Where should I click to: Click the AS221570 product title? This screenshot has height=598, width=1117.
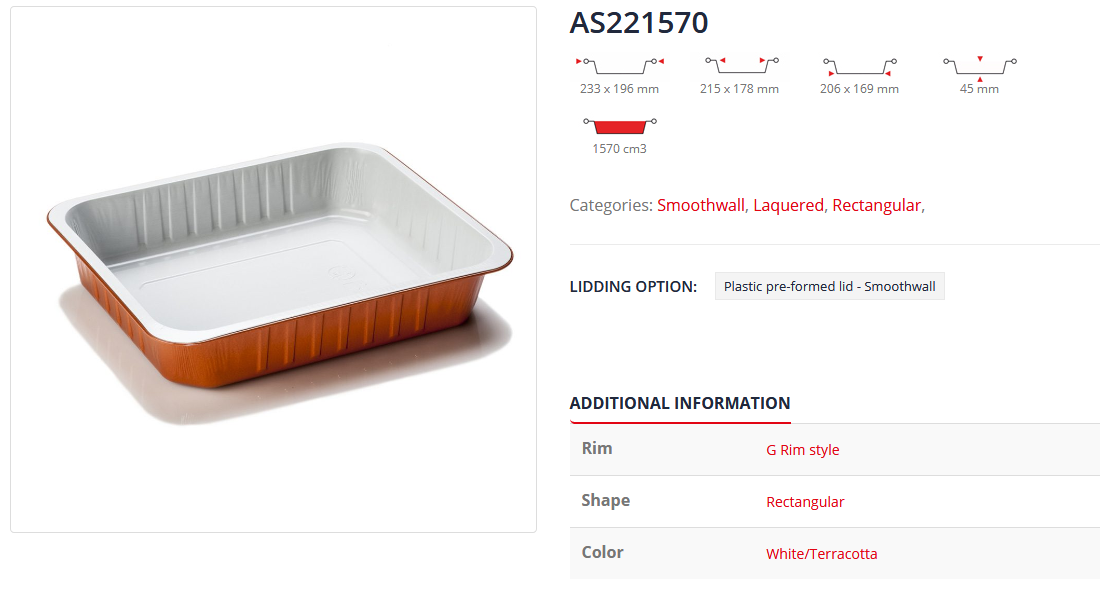tap(639, 23)
